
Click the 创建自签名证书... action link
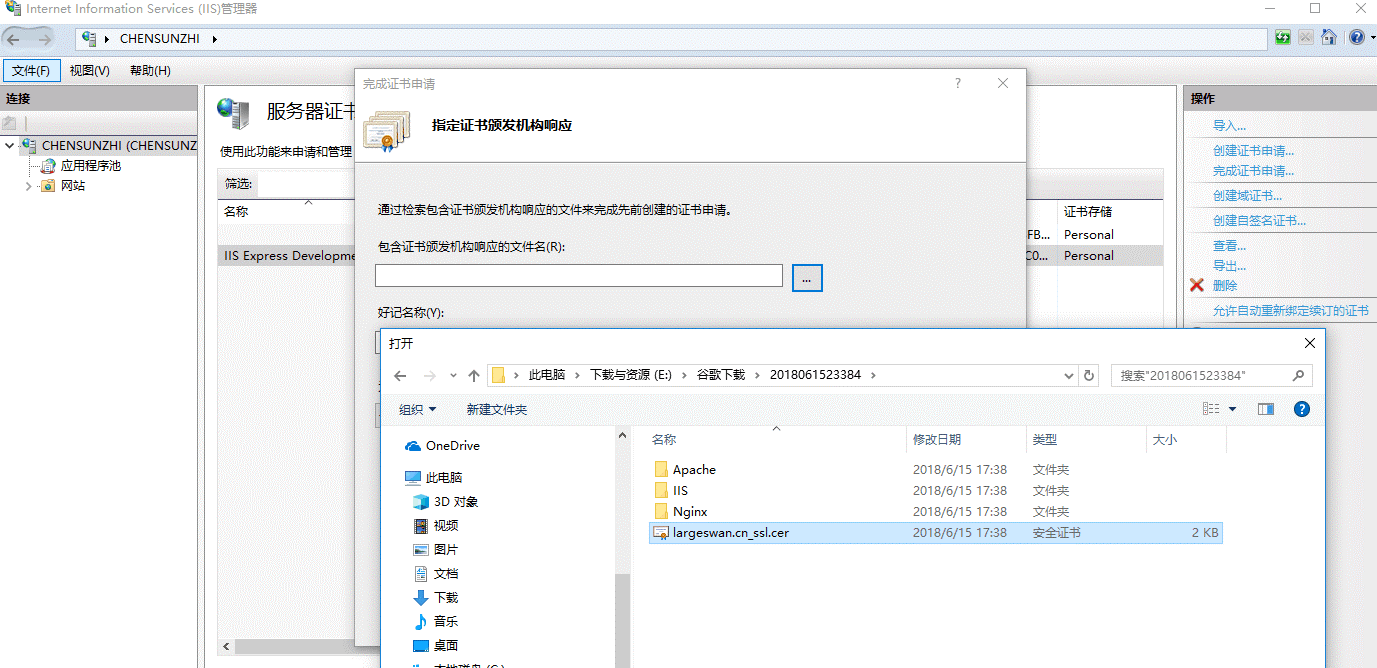coord(1259,221)
